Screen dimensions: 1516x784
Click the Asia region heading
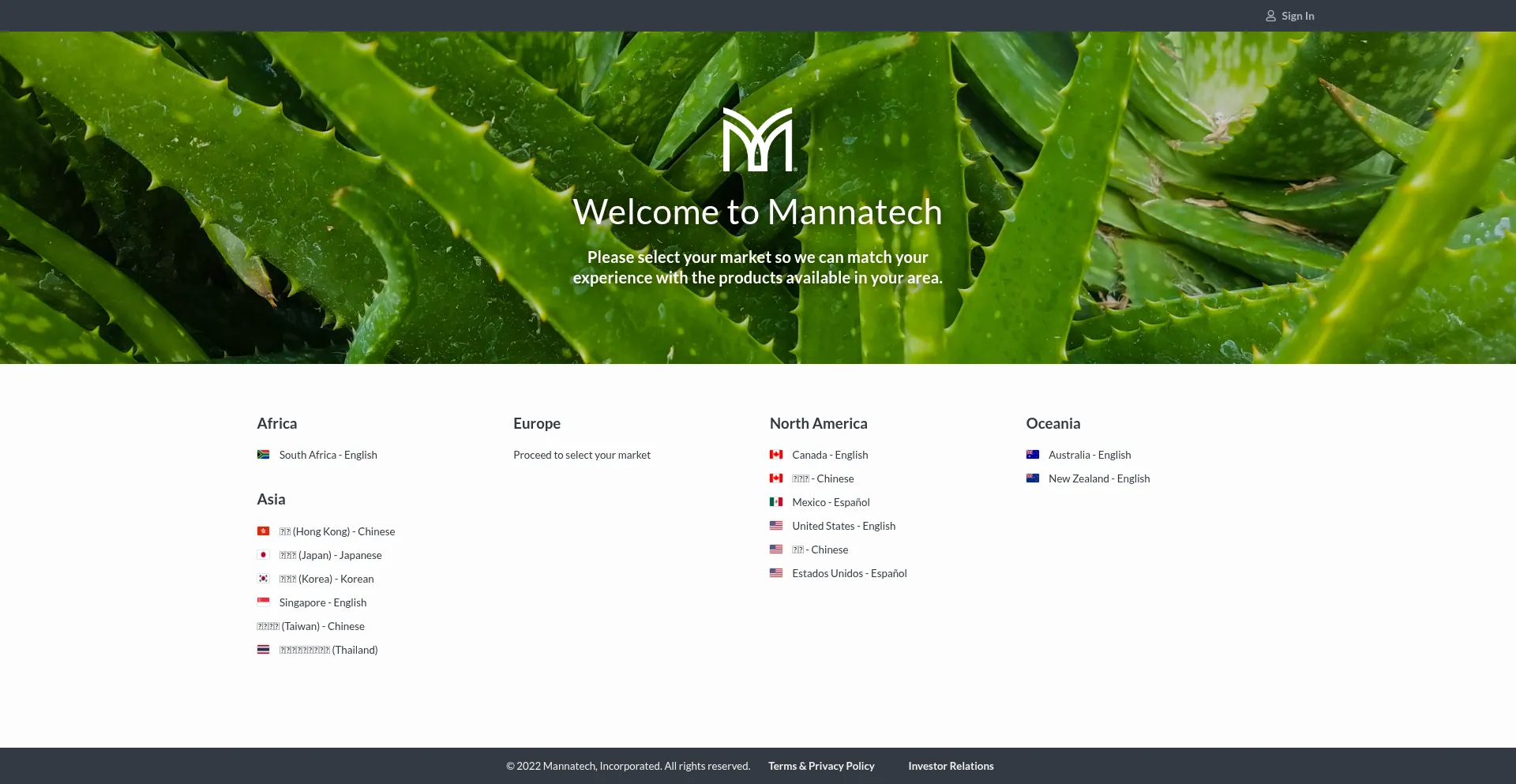pyautogui.click(x=271, y=499)
